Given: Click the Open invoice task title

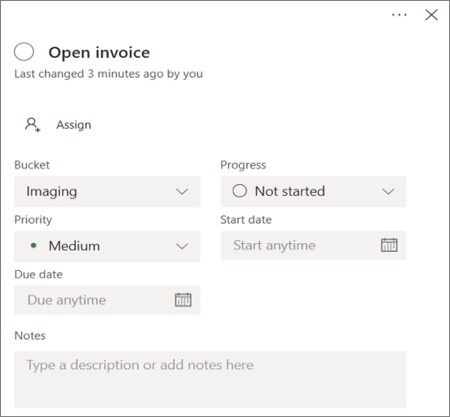Looking at the screenshot, I should [x=99, y=53].
